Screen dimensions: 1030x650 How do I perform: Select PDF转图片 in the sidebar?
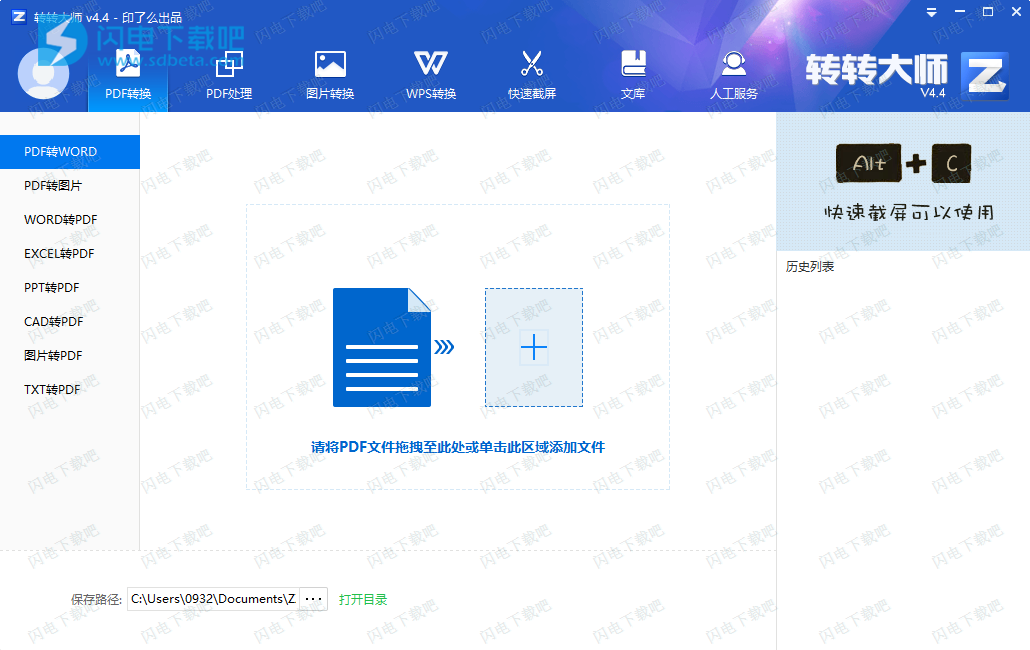[54, 186]
